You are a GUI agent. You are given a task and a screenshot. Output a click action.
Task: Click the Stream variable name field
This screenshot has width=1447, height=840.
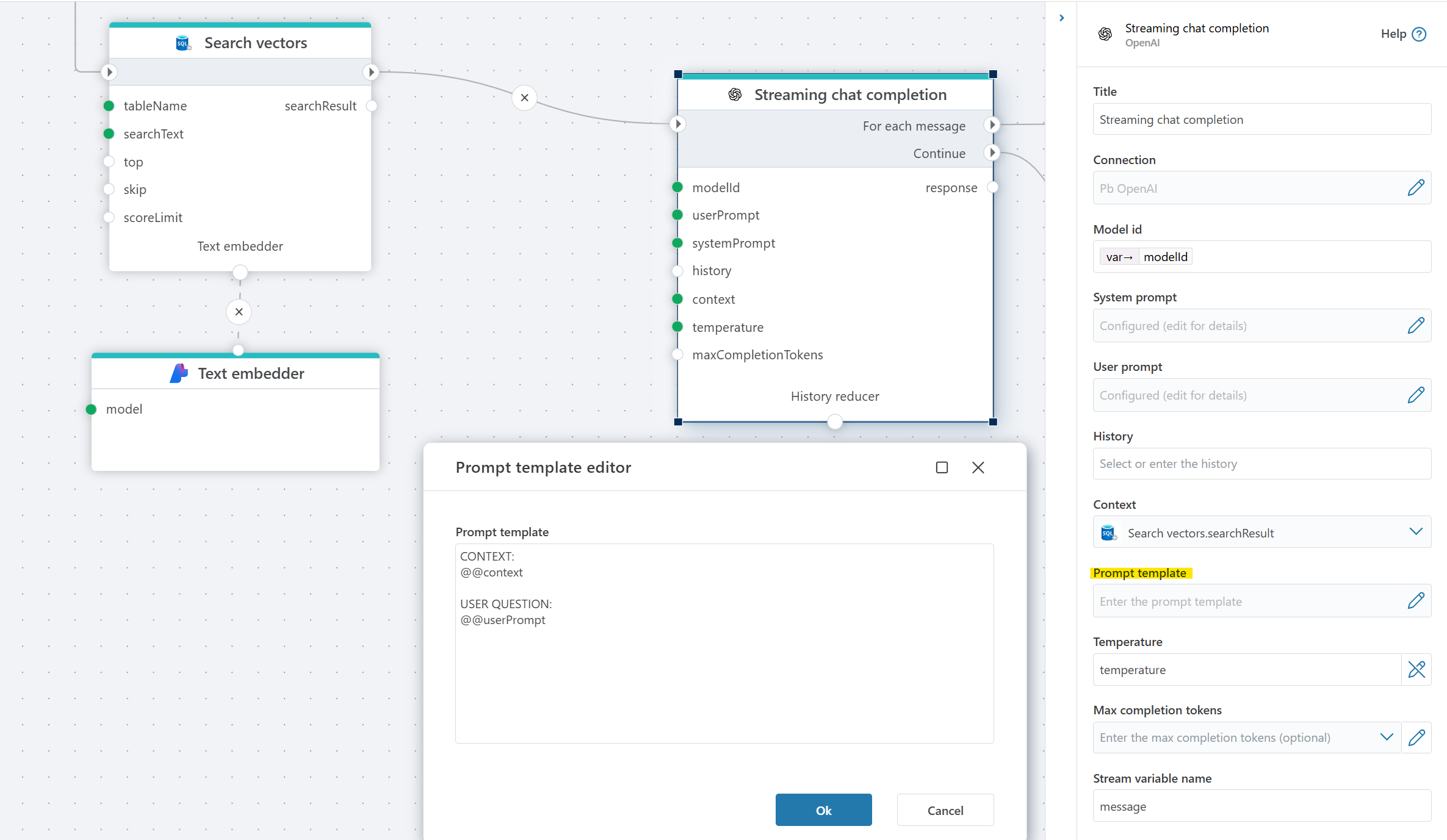[x=1261, y=806]
